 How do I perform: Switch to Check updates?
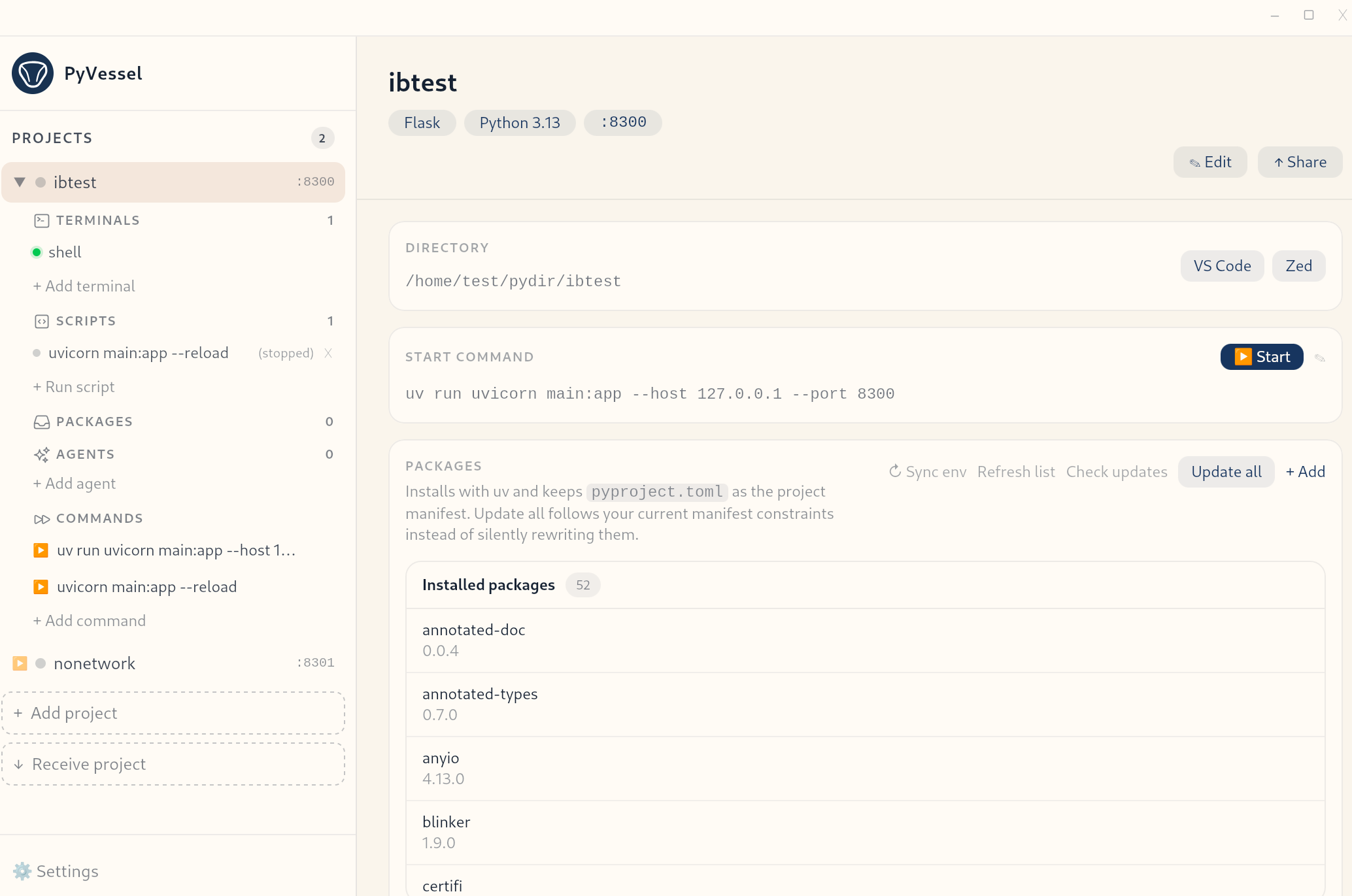coord(1117,471)
